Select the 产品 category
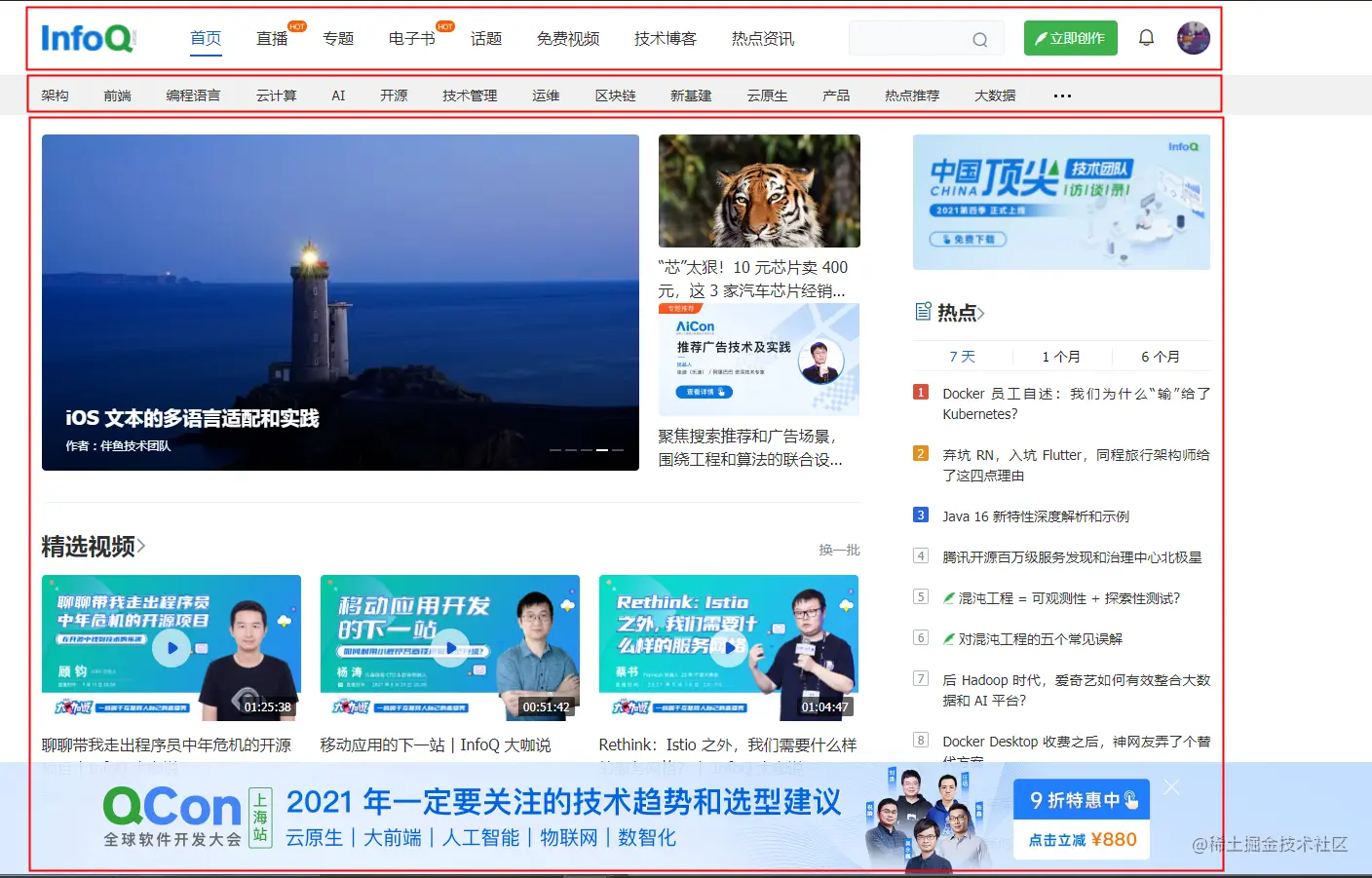This screenshot has width=1372, height=878. click(836, 95)
